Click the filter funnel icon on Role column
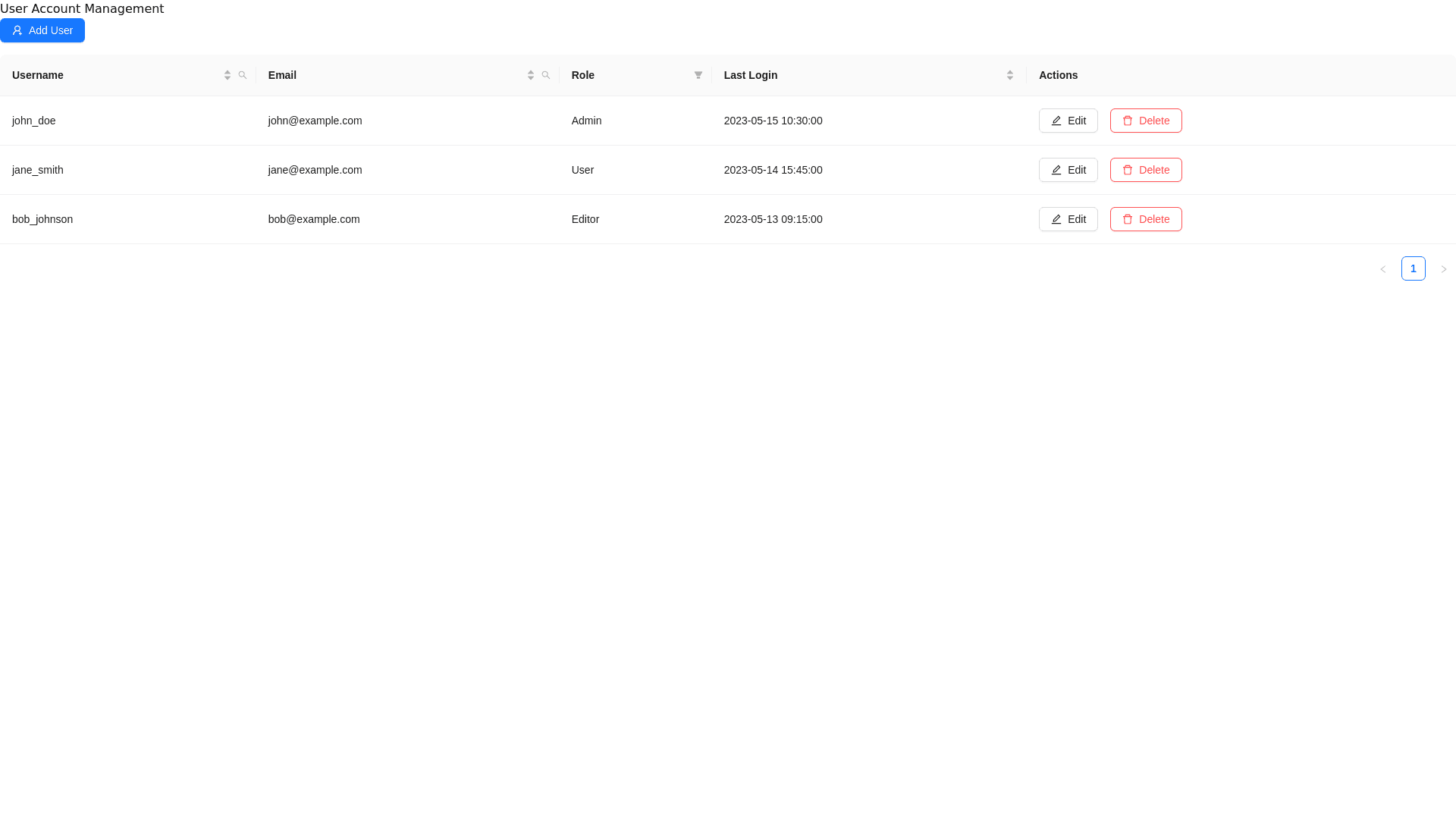This screenshot has width=1456, height=819. [x=698, y=75]
